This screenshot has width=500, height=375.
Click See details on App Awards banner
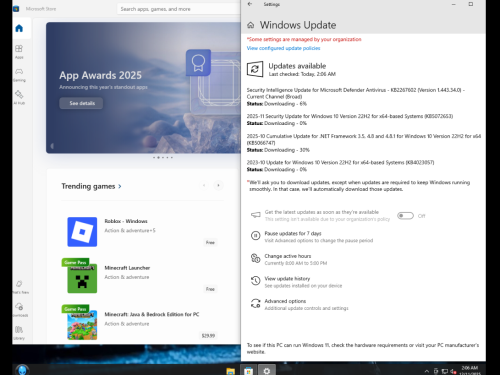(x=81, y=103)
